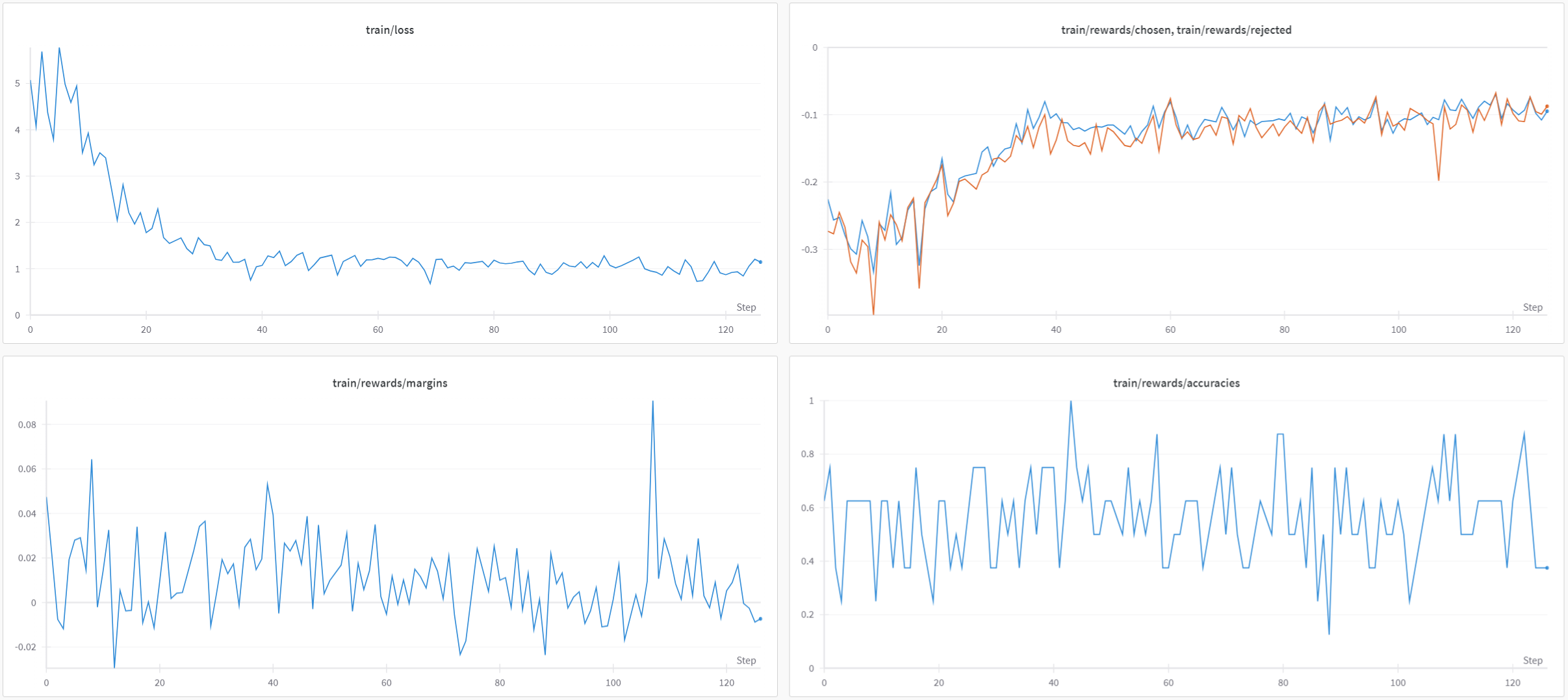Select the last data point in accuracies chart
The height and width of the screenshot is (700, 1568).
click(1547, 568)
